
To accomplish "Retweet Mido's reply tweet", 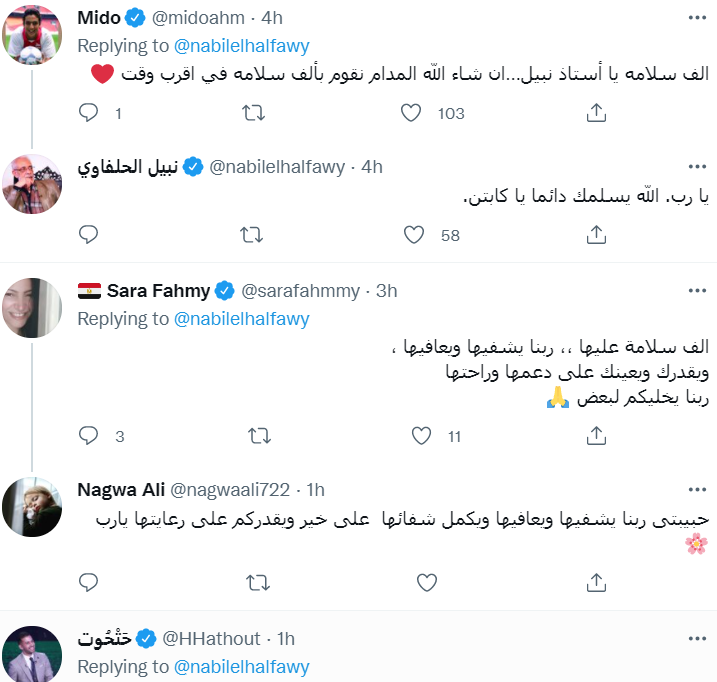I will coord(254,113).
